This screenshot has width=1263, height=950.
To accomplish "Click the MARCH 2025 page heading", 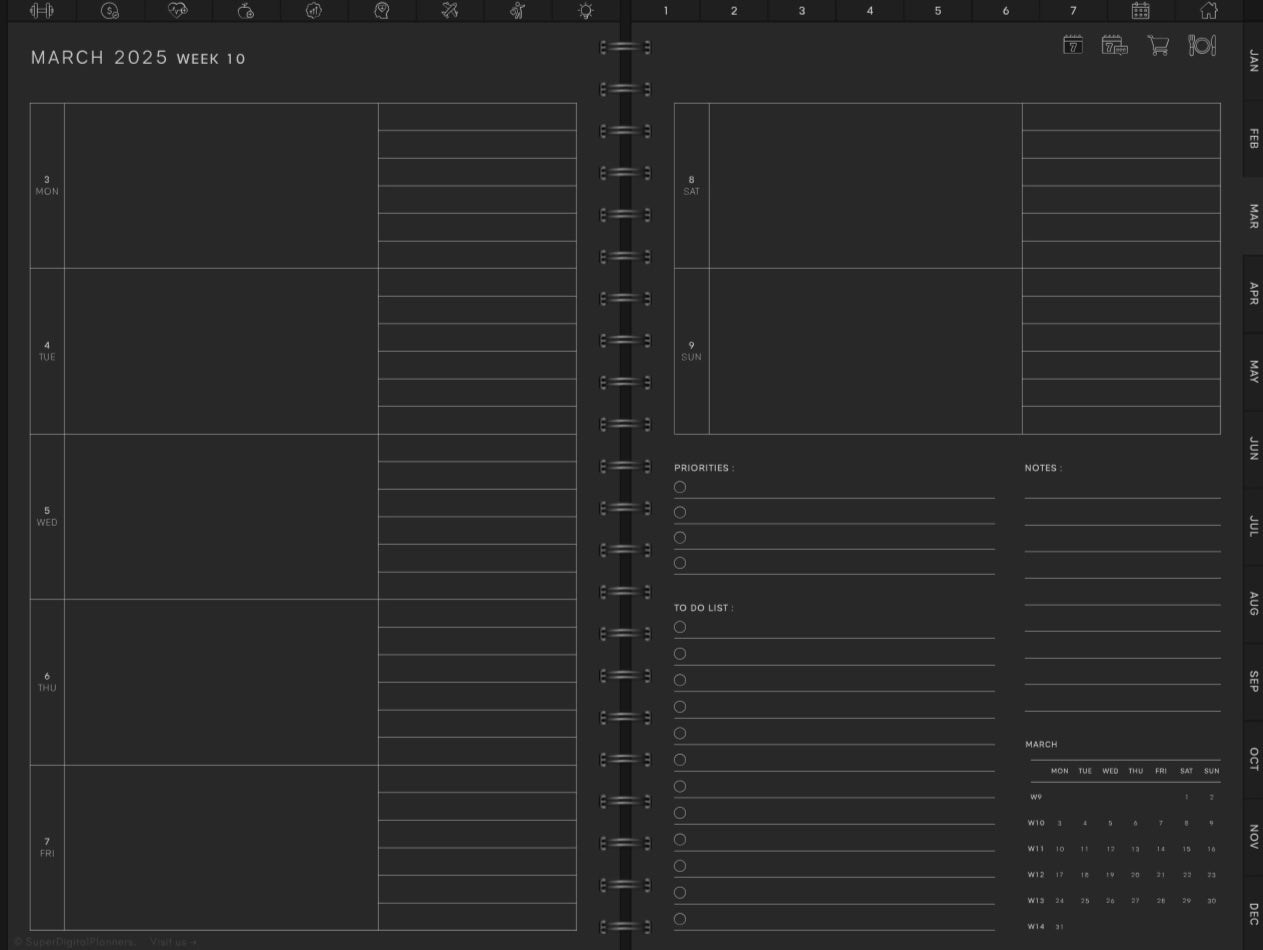I will [99, 58].
